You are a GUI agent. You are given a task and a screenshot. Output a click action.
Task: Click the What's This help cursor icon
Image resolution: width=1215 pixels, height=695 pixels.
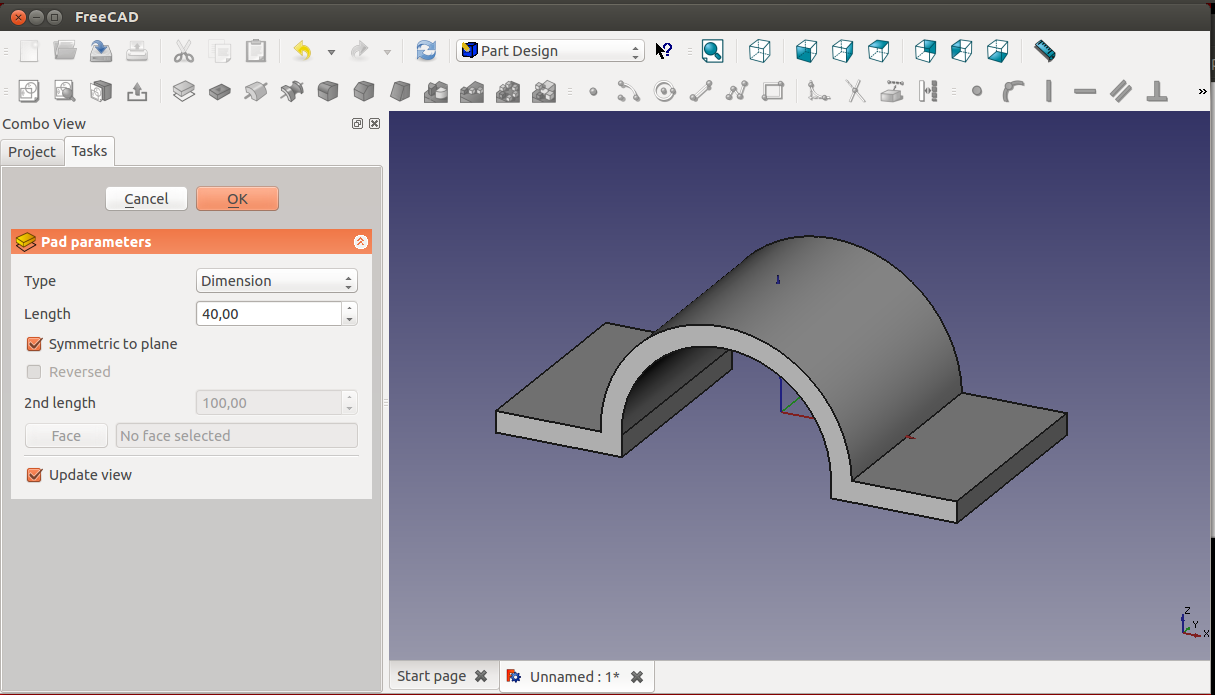pos(664,51)
